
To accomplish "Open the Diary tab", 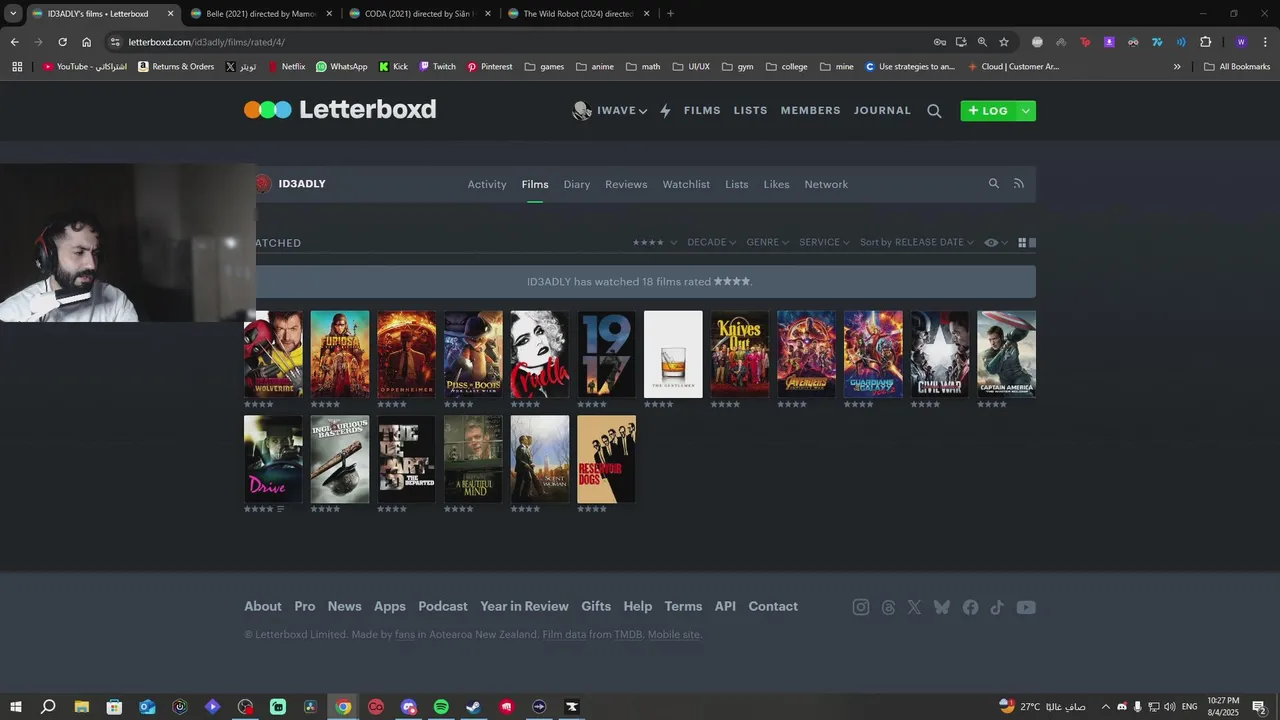I will pyautogui.click(x=577, y=184).
